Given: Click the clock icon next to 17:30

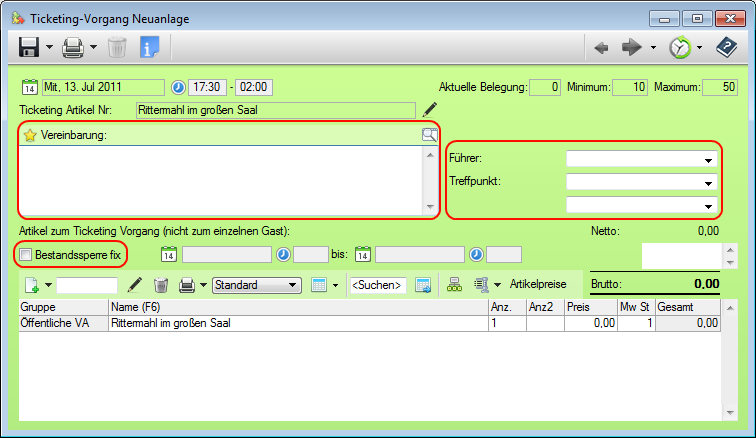Looking at the screenshot, I should coord(179,87).
